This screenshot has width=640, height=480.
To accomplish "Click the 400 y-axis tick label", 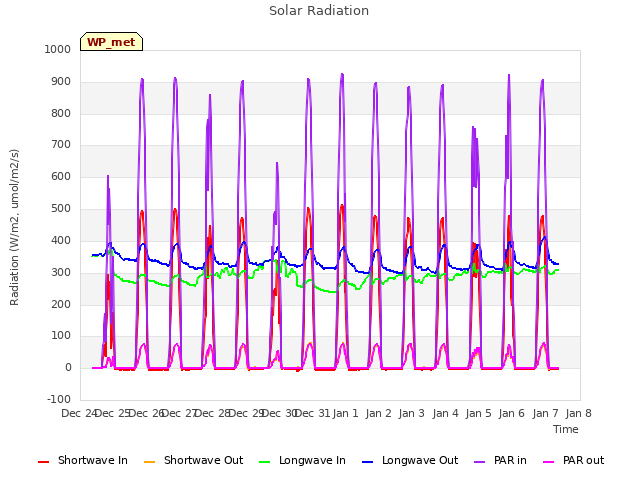I will [61, 240].
